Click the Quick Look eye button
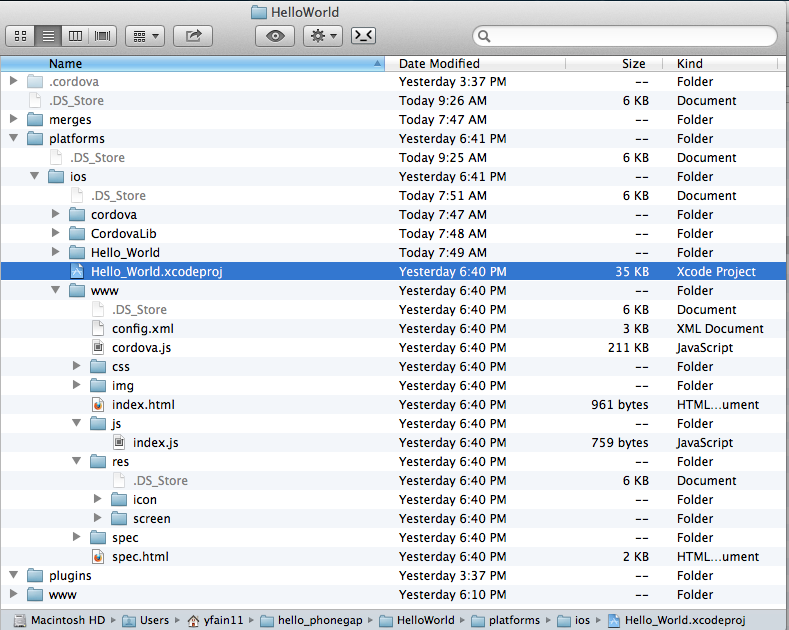Screen dimensions: 789x630 pyautogui.click(x=275, y=36)
